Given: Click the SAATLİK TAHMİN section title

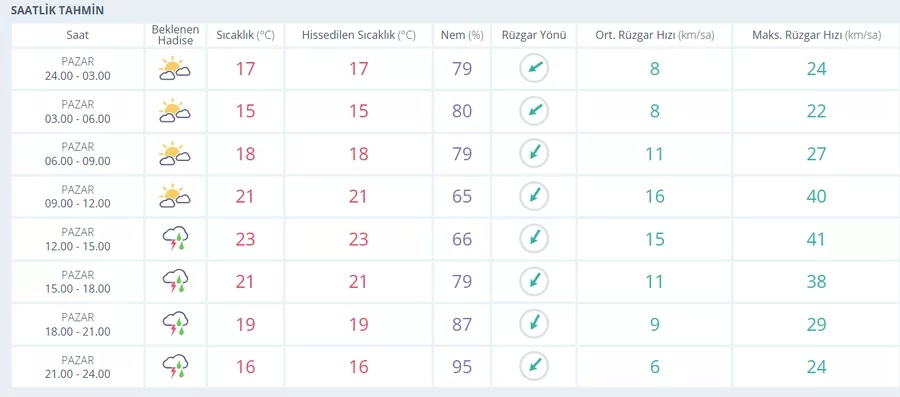Looking at the screenshot, I should (57, 11).
